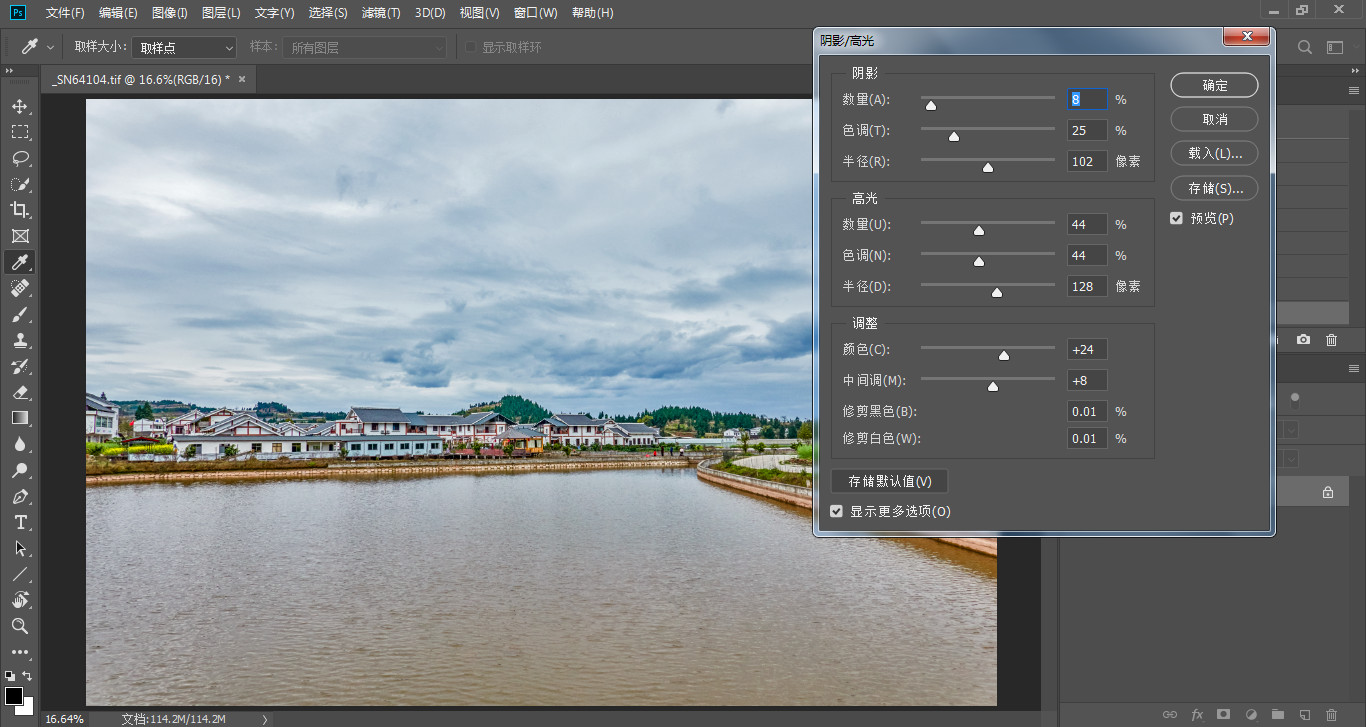The image size is (1366, 727).
Task: Open the eyedropper tool preset picker arrow
Action: pyautogui.click(x=50, y=47)
